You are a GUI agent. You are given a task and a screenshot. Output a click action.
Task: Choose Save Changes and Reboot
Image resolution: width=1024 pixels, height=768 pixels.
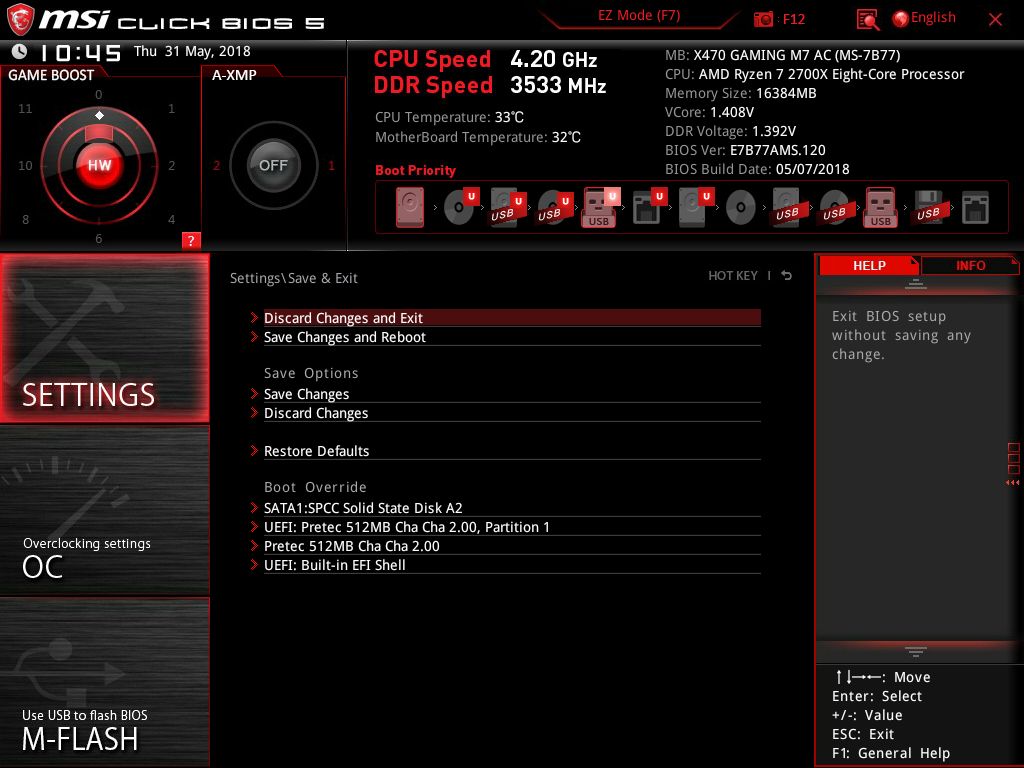[512, 337]
